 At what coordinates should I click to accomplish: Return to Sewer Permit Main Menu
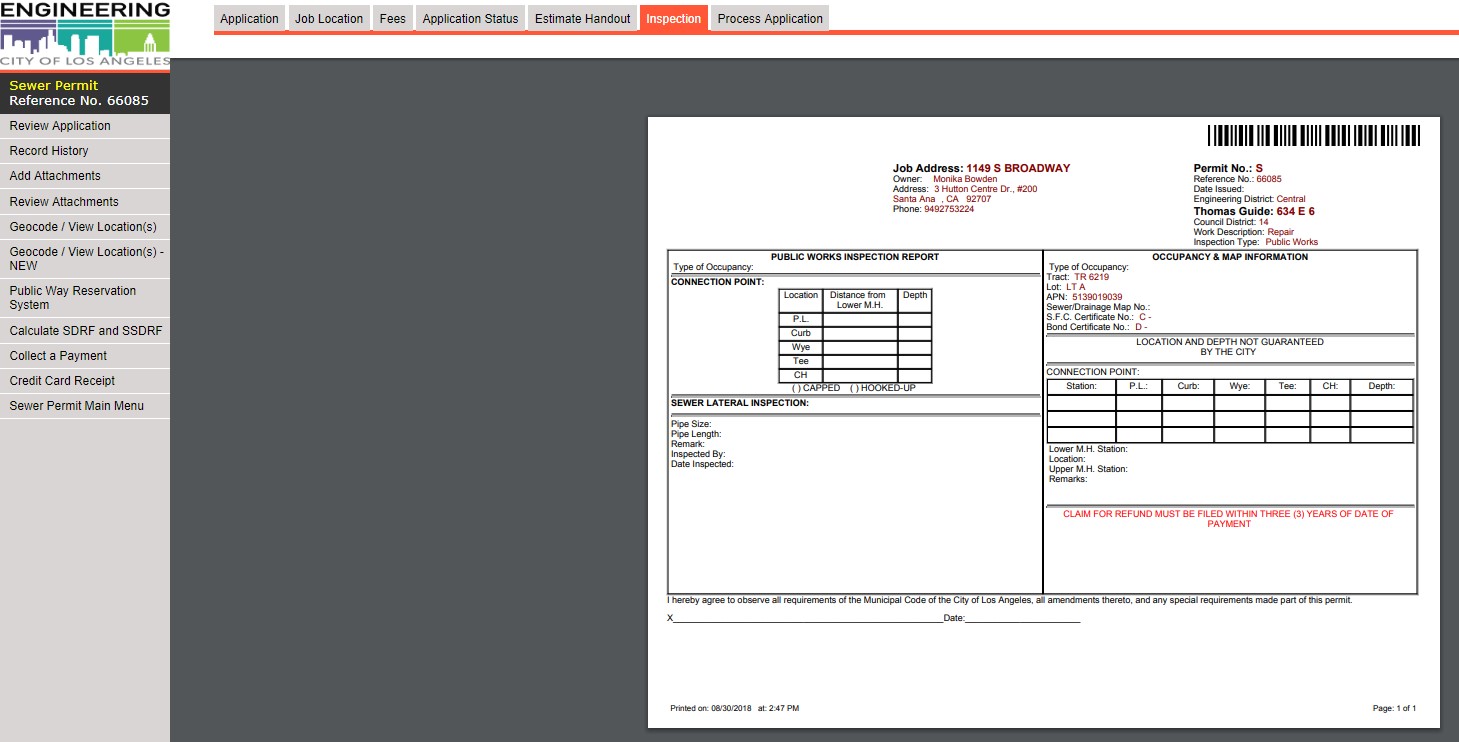(85, 406)
